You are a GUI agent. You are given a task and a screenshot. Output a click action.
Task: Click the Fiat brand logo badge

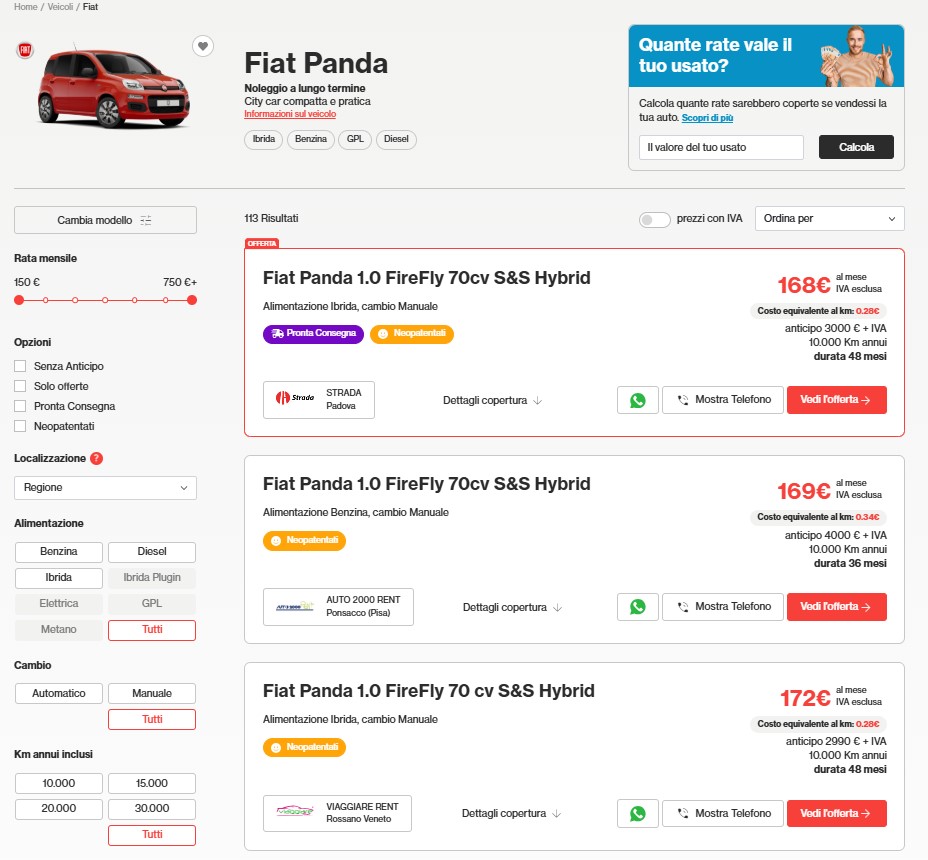coord(25,50)
